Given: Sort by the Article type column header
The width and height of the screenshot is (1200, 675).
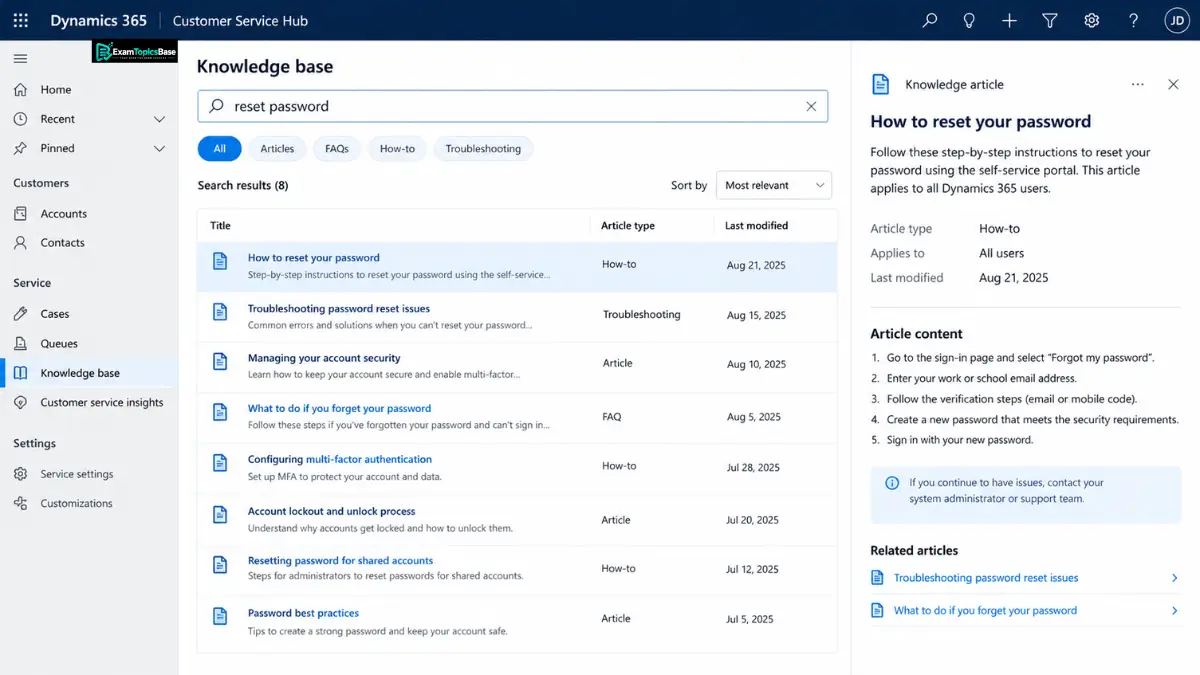Looking at the screenshot, I should (628, 226).
